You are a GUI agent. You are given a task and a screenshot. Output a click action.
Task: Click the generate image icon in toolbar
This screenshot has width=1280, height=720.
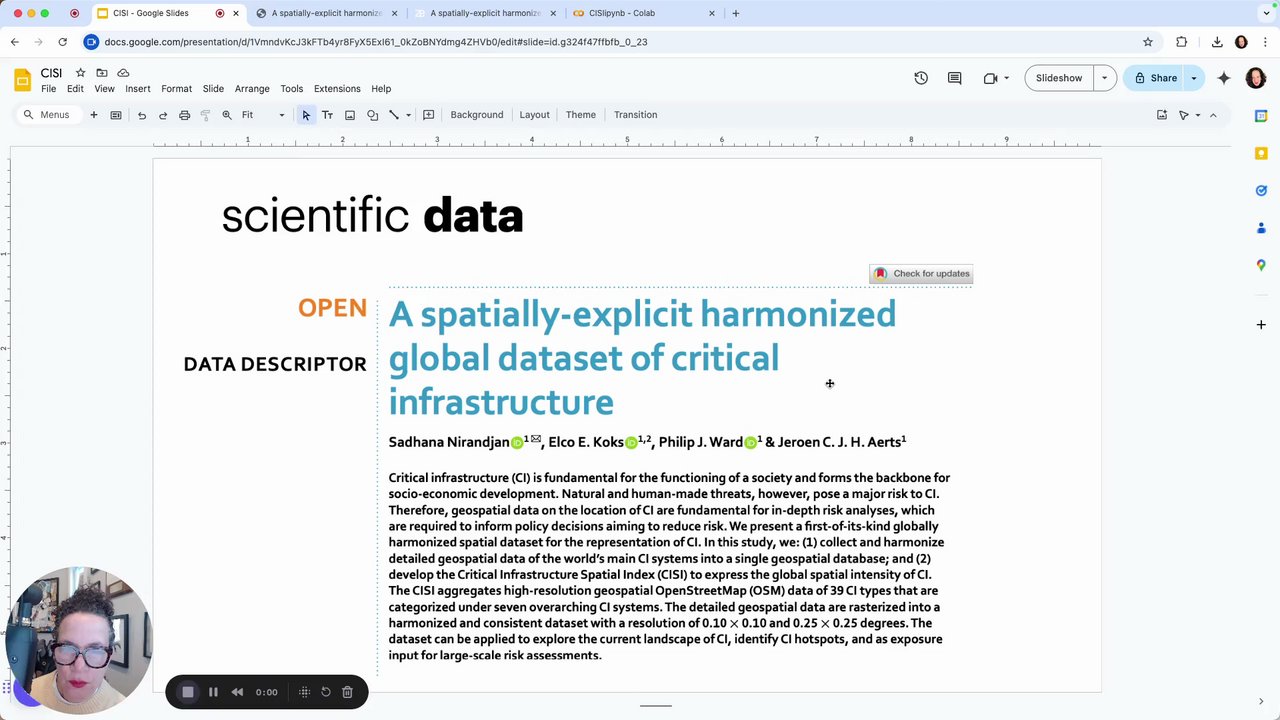(1162, 115)
